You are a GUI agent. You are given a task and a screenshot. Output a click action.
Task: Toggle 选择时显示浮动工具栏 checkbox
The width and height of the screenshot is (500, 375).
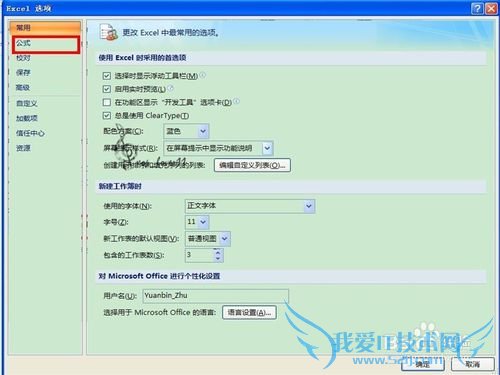[x=107, y=76]
